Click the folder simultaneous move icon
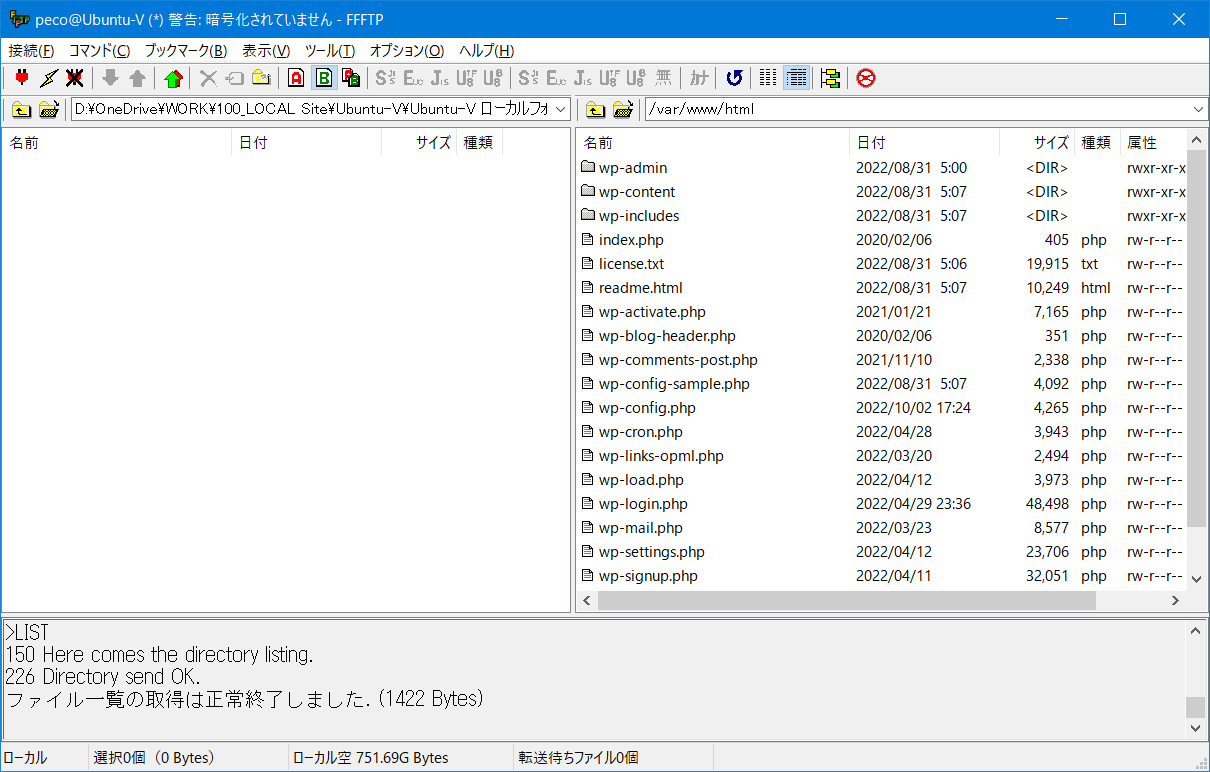Image resolution: width=1210 pixels, height=772 pixels. (830, 78)
